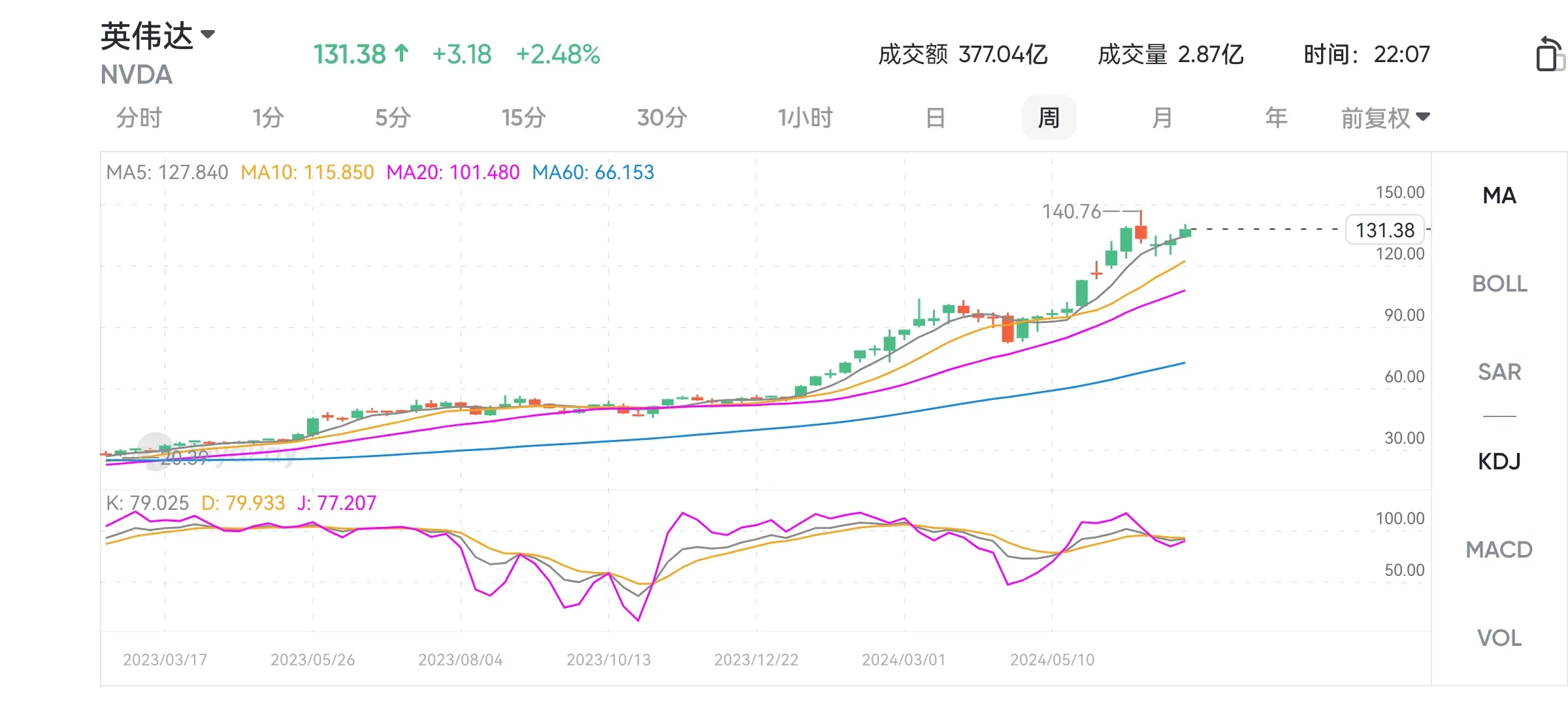Click the MA20: 101.480 label

pyautogui.click(x=453, y=173)
